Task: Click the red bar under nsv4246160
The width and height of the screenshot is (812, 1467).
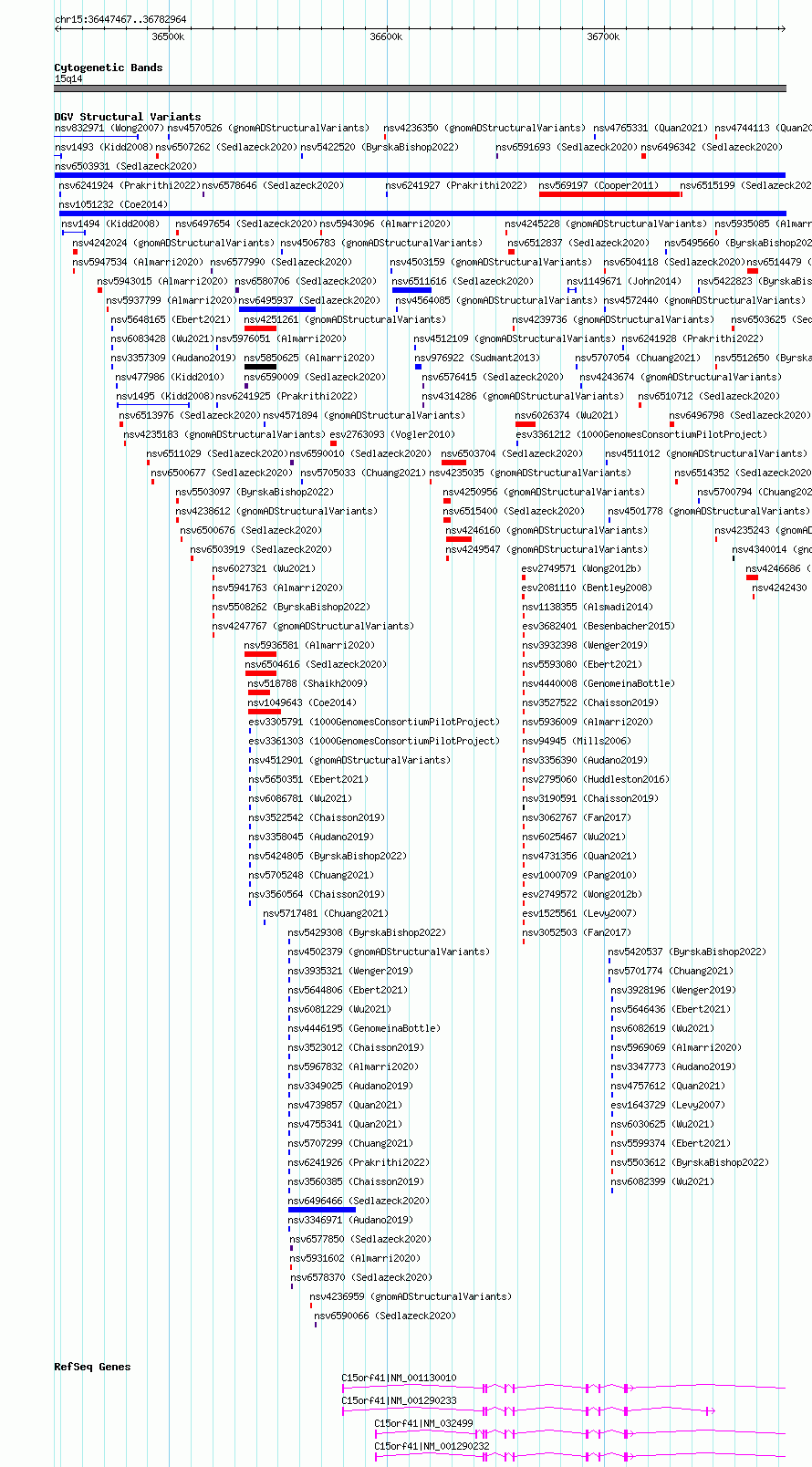Action: 459,539
